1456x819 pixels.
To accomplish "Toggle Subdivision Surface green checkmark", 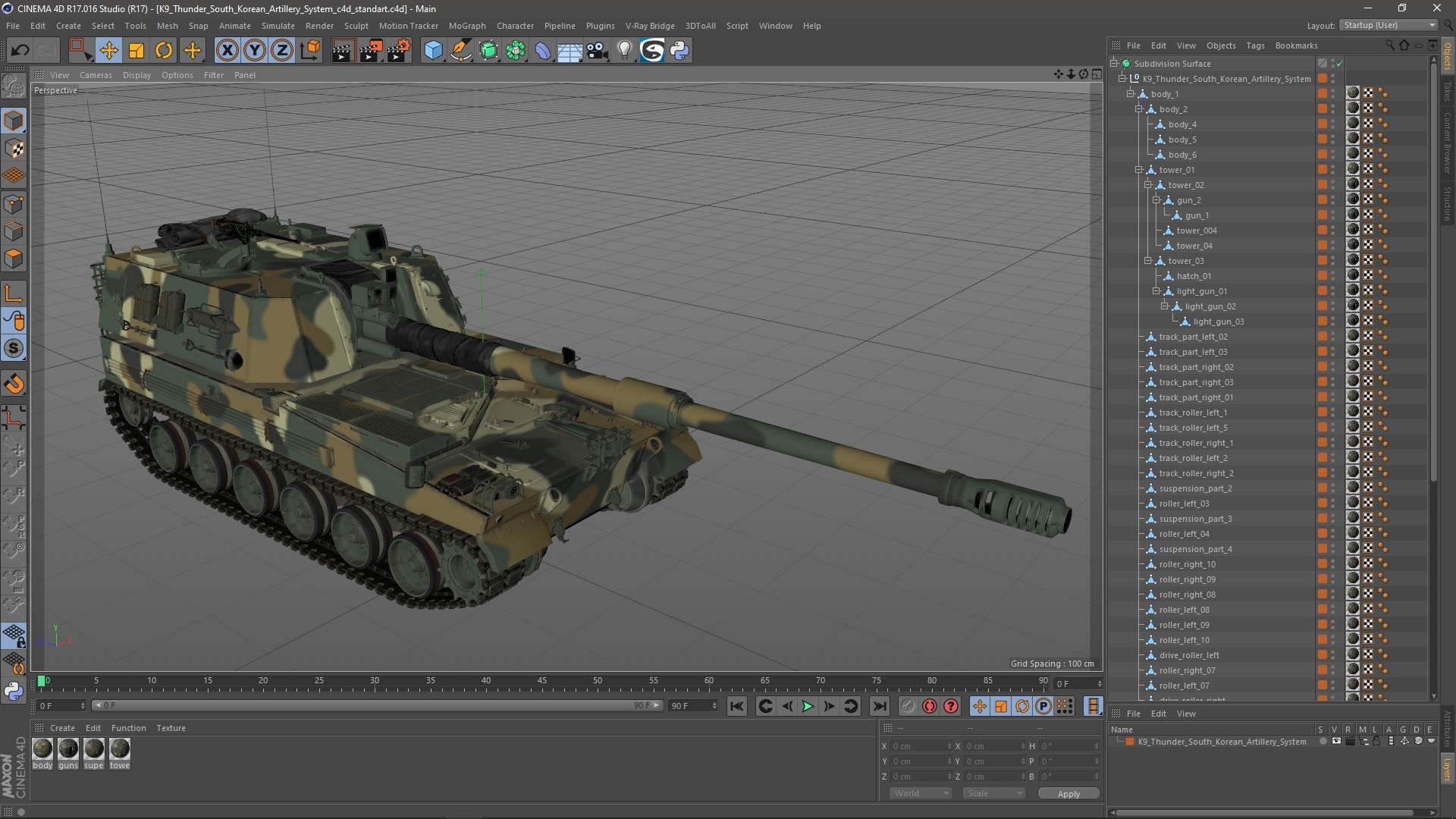I will (1340, 64).
